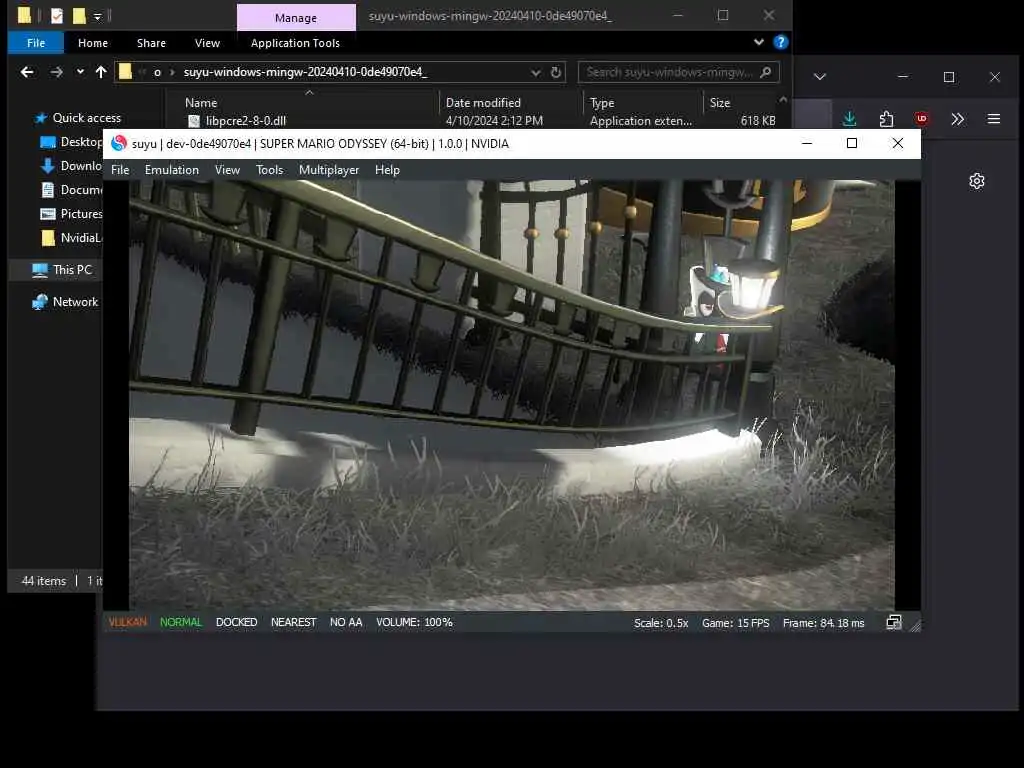This screenshot has width=1024, height=768.
Task: Open the View ribbon tab in Explorer
Action: point(207,43)
